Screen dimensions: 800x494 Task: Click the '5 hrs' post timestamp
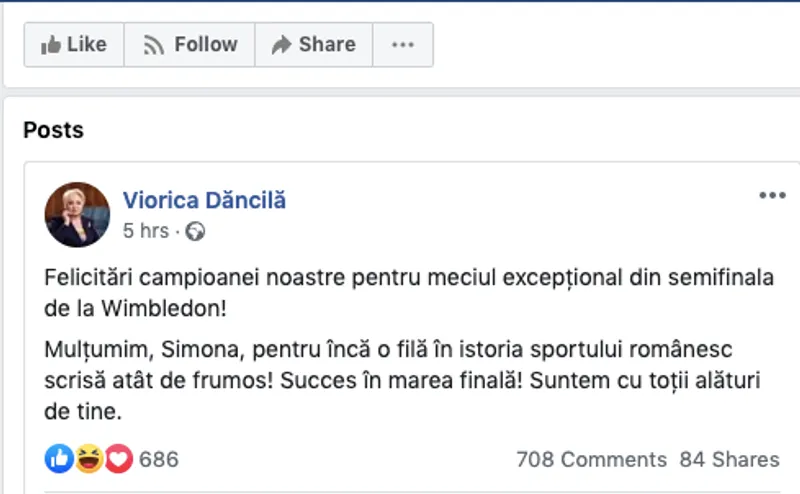click(x=146, y=231)
